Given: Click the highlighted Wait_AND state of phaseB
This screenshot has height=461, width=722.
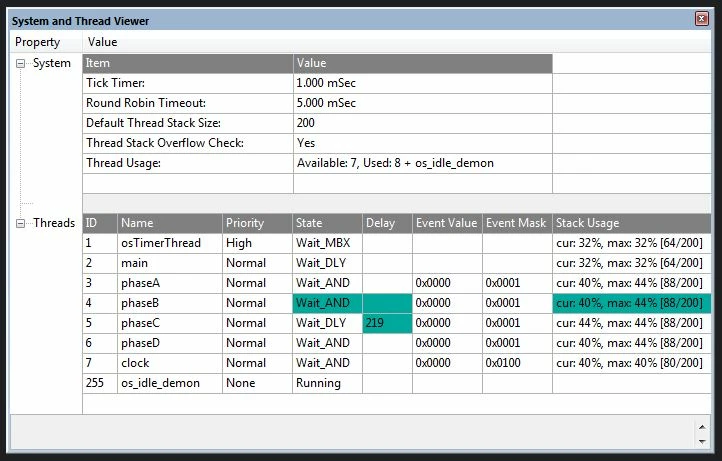Looking at the screenshot, I should click(327, 303).
